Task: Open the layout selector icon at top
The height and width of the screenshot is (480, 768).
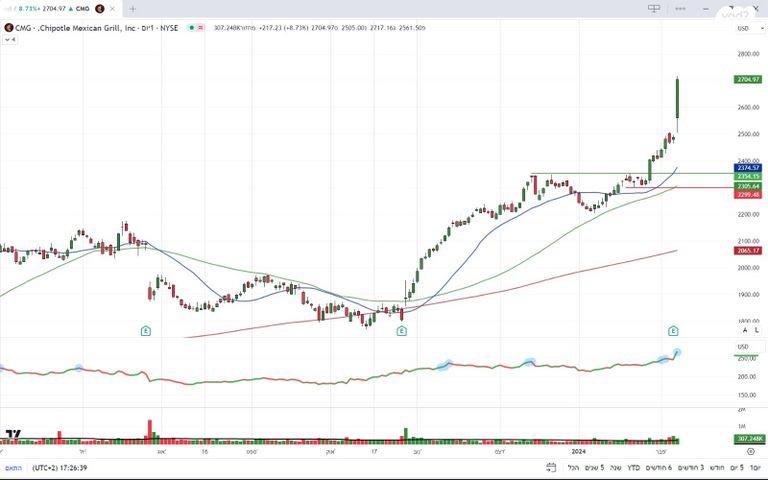Action: pyautogui.click(x=654, y=8)
